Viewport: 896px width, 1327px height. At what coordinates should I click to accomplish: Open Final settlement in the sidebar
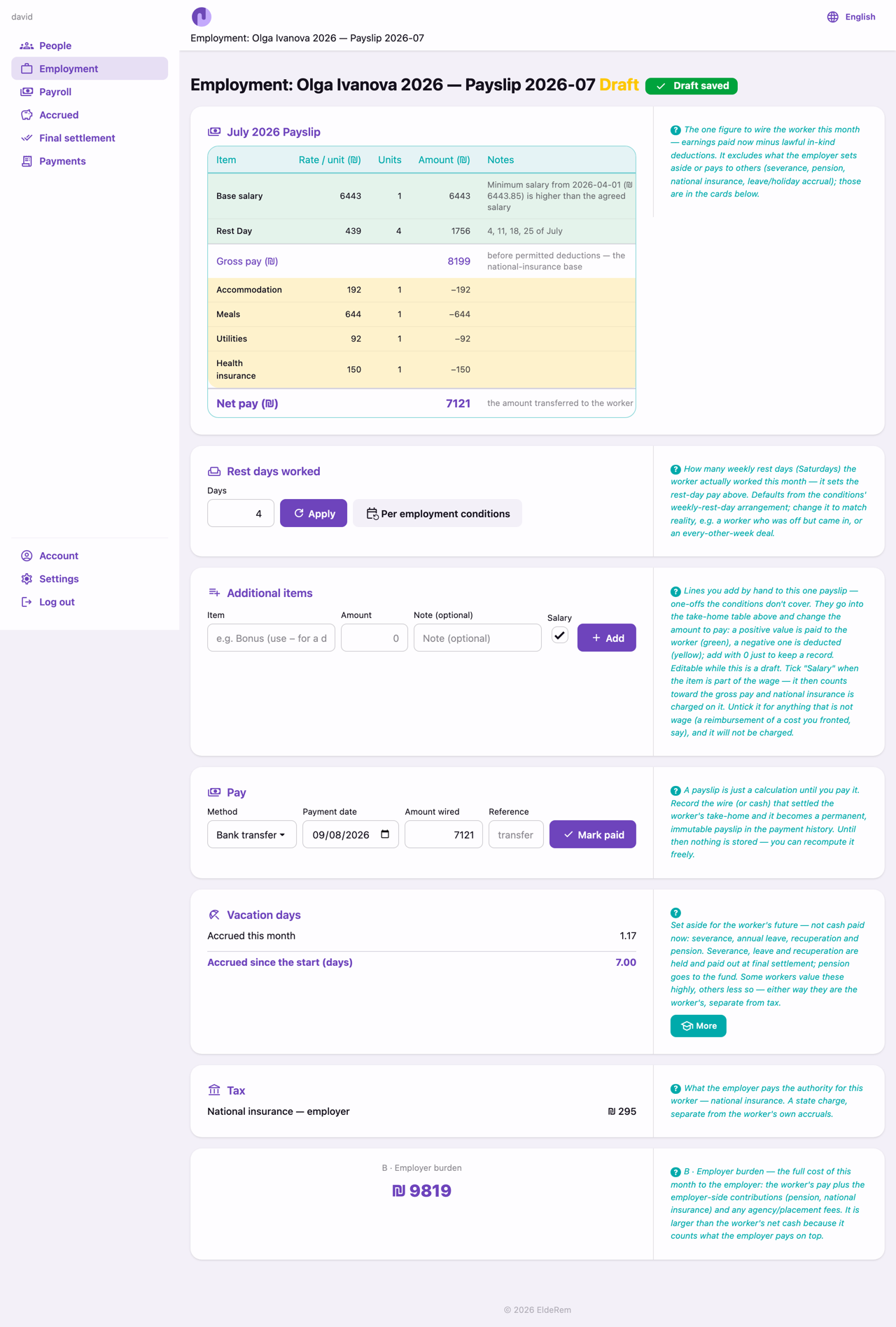[x=90, y=138]
